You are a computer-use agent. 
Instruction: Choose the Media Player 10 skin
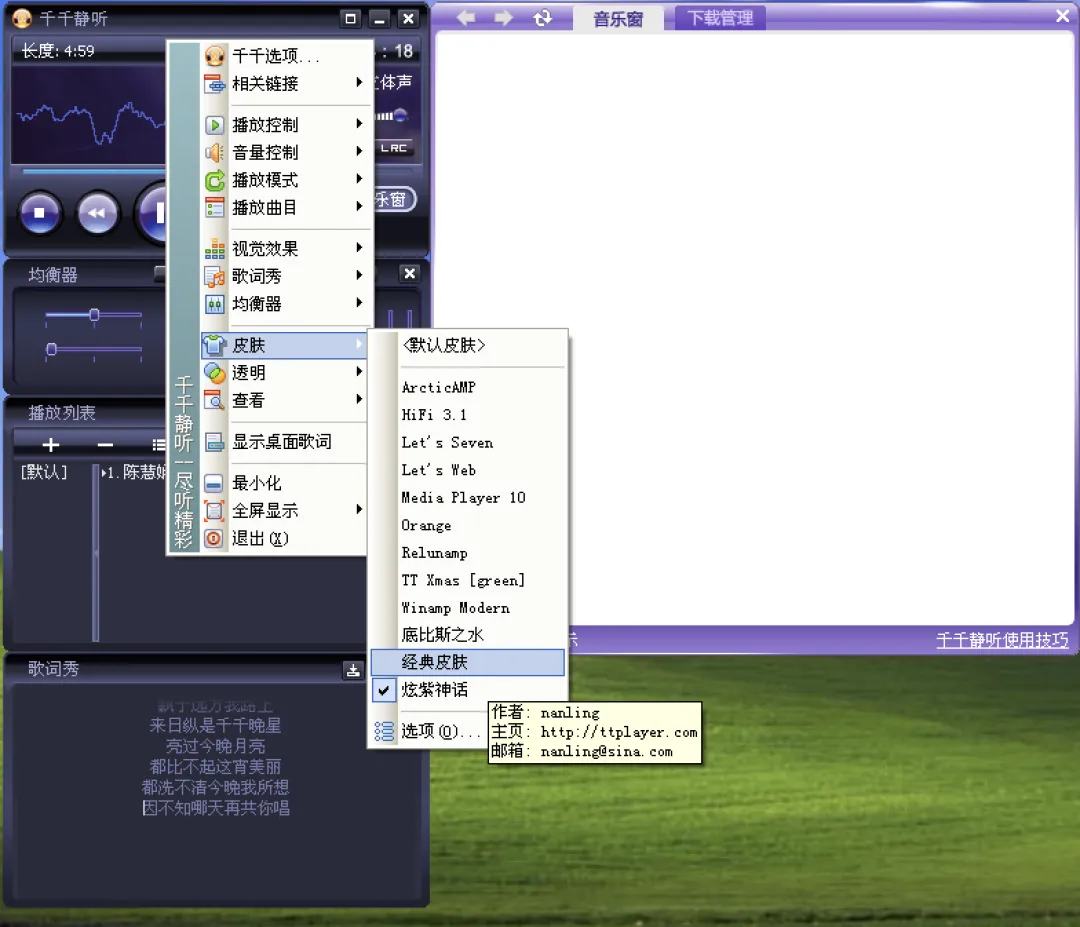(x=468, y=497)
